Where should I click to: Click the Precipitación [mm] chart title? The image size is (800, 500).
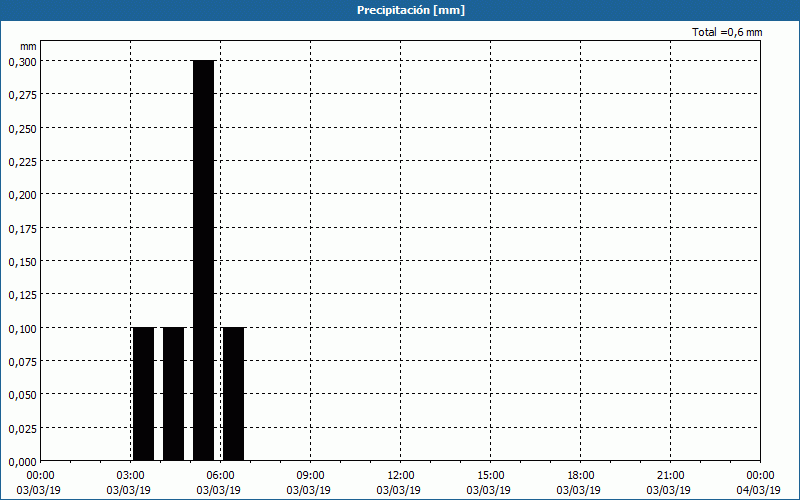point(411,10)
